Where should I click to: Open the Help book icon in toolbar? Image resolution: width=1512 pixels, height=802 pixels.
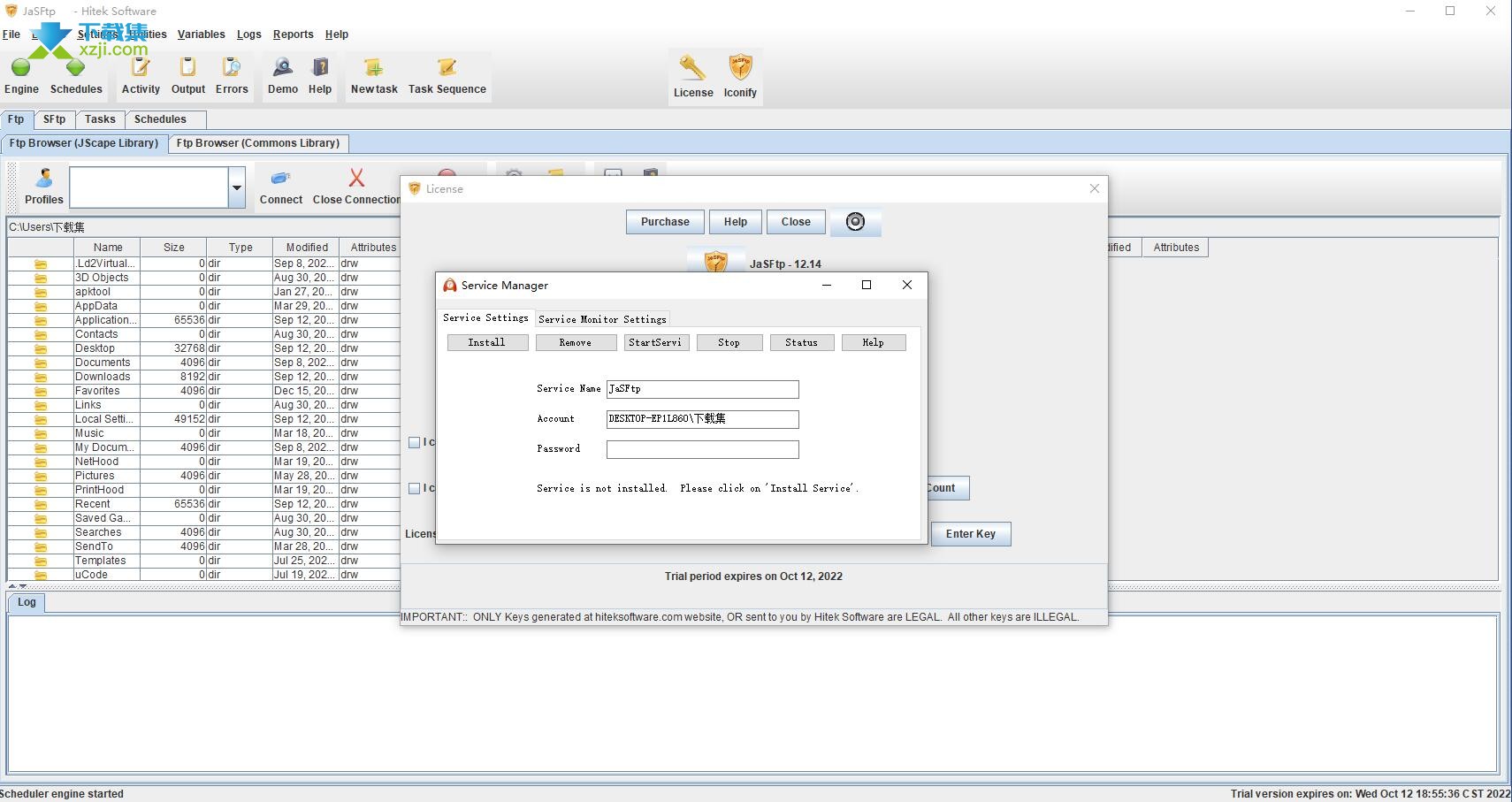(x=320, y=68)
